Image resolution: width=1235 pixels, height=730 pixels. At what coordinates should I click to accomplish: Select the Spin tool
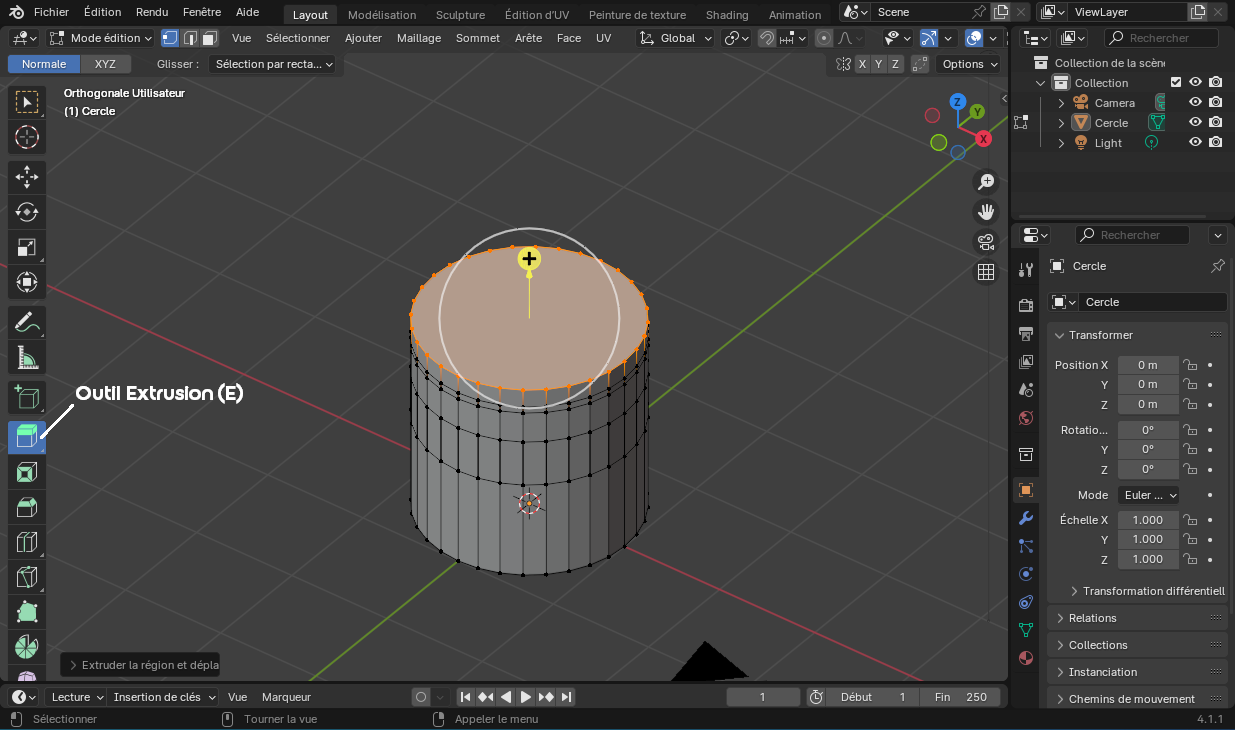tap(27, 647)
